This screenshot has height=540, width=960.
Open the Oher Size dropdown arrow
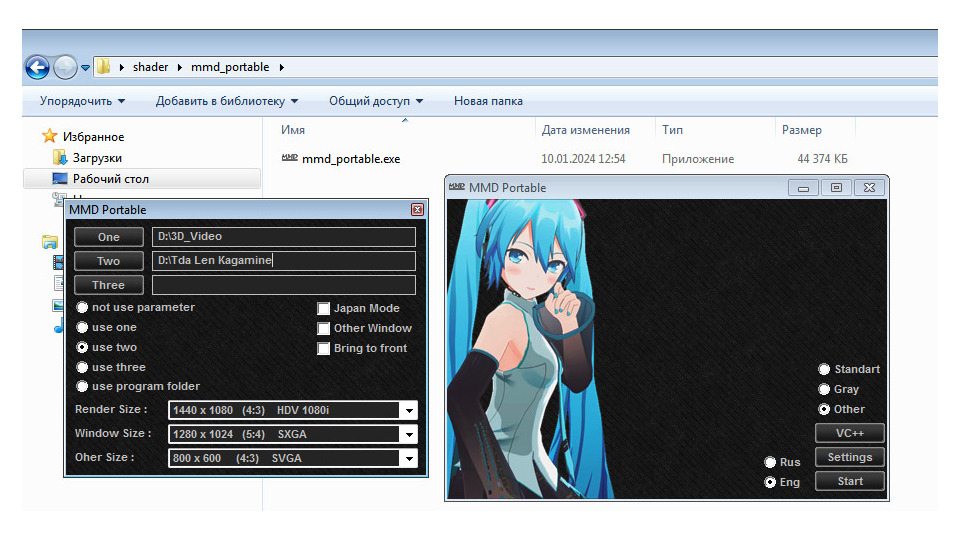click(409, 458)
